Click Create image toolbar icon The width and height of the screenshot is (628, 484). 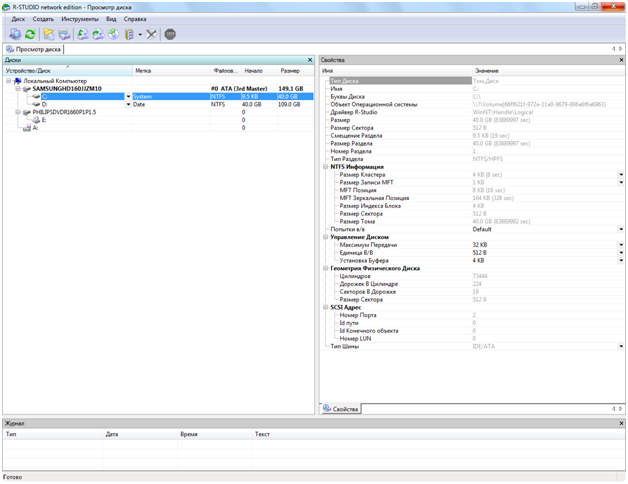point(98,34)
